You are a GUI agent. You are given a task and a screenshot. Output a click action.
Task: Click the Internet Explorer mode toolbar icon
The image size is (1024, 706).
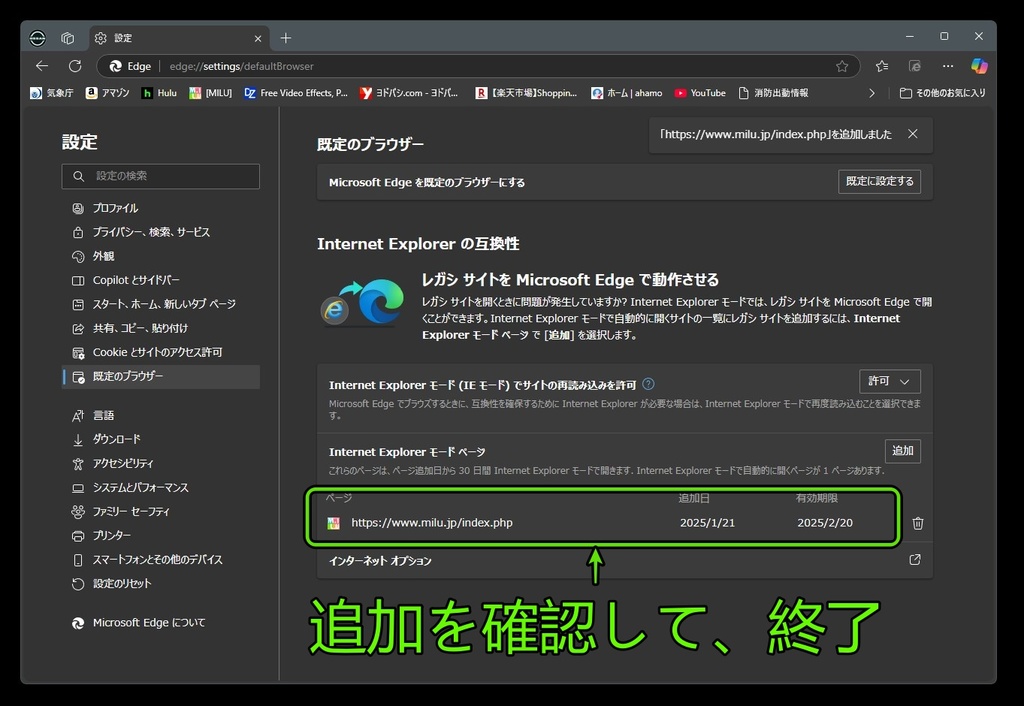tap(915, 66)
